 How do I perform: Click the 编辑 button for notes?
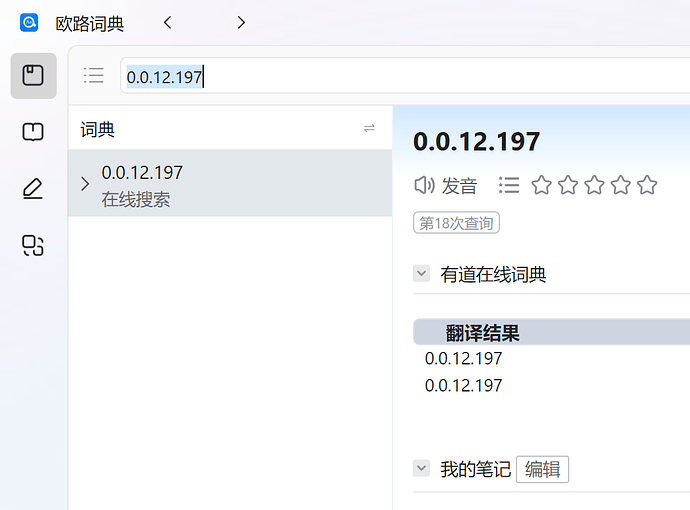click(x=542, y=469)
